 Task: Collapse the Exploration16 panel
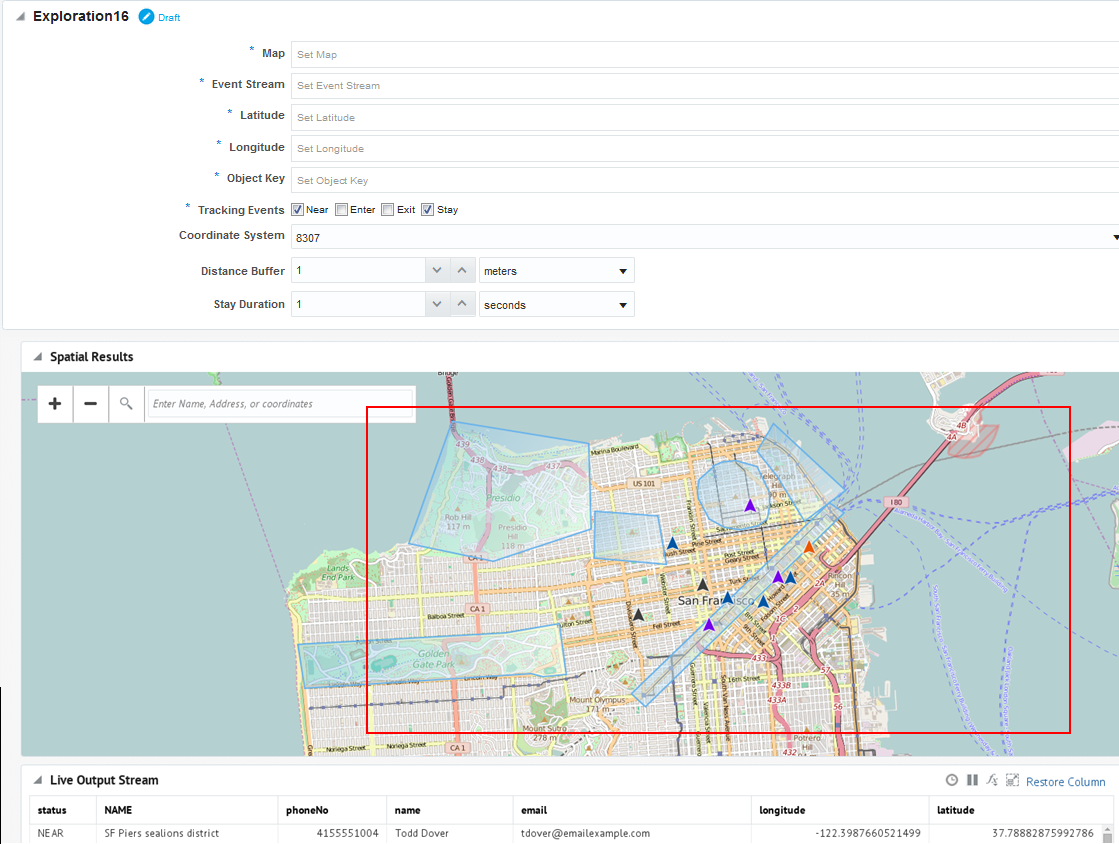[x=20, y=16]
